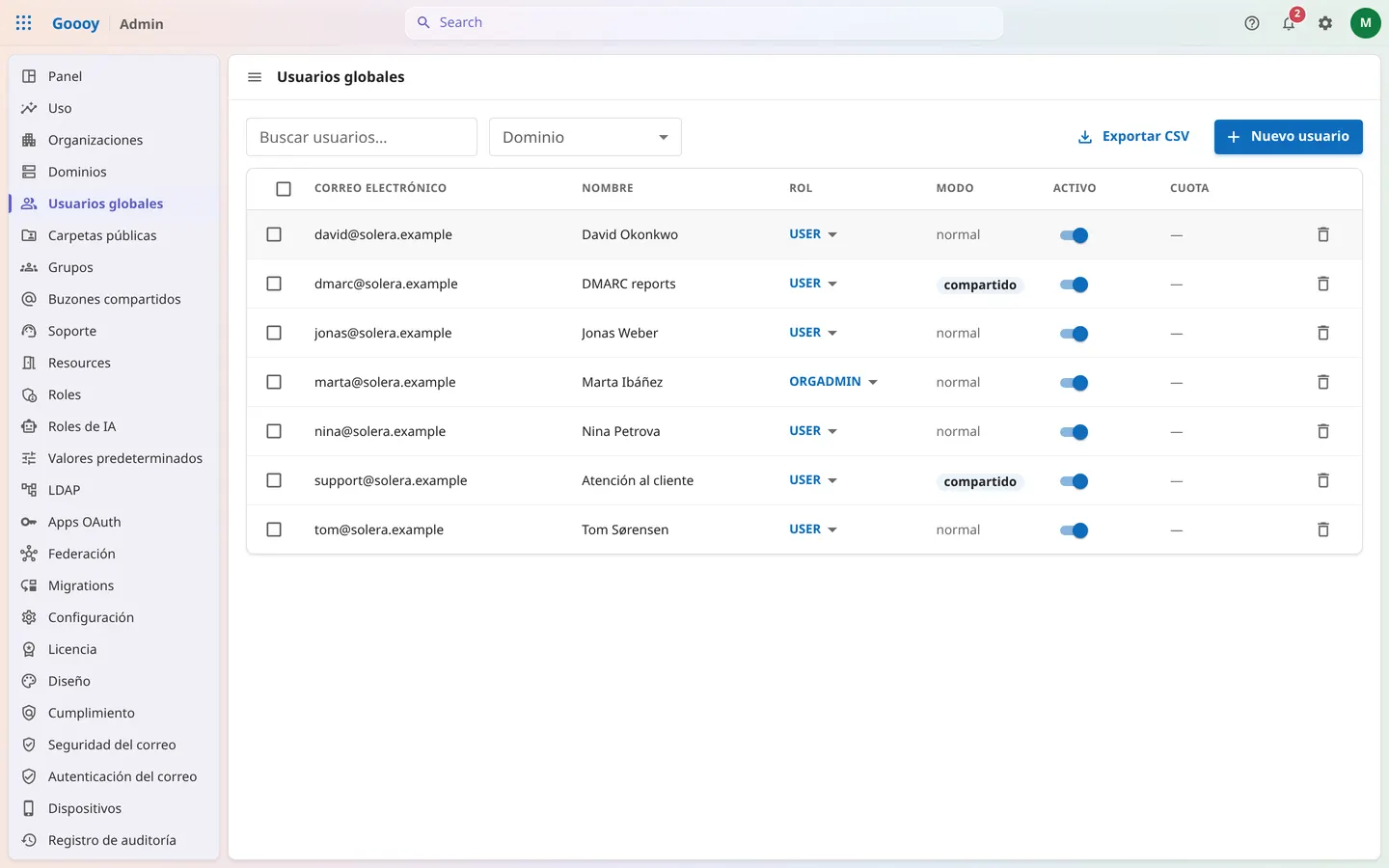Click the Panel dashboard icon
This screenshot has width=1389, height=868.
coord(29,76)
